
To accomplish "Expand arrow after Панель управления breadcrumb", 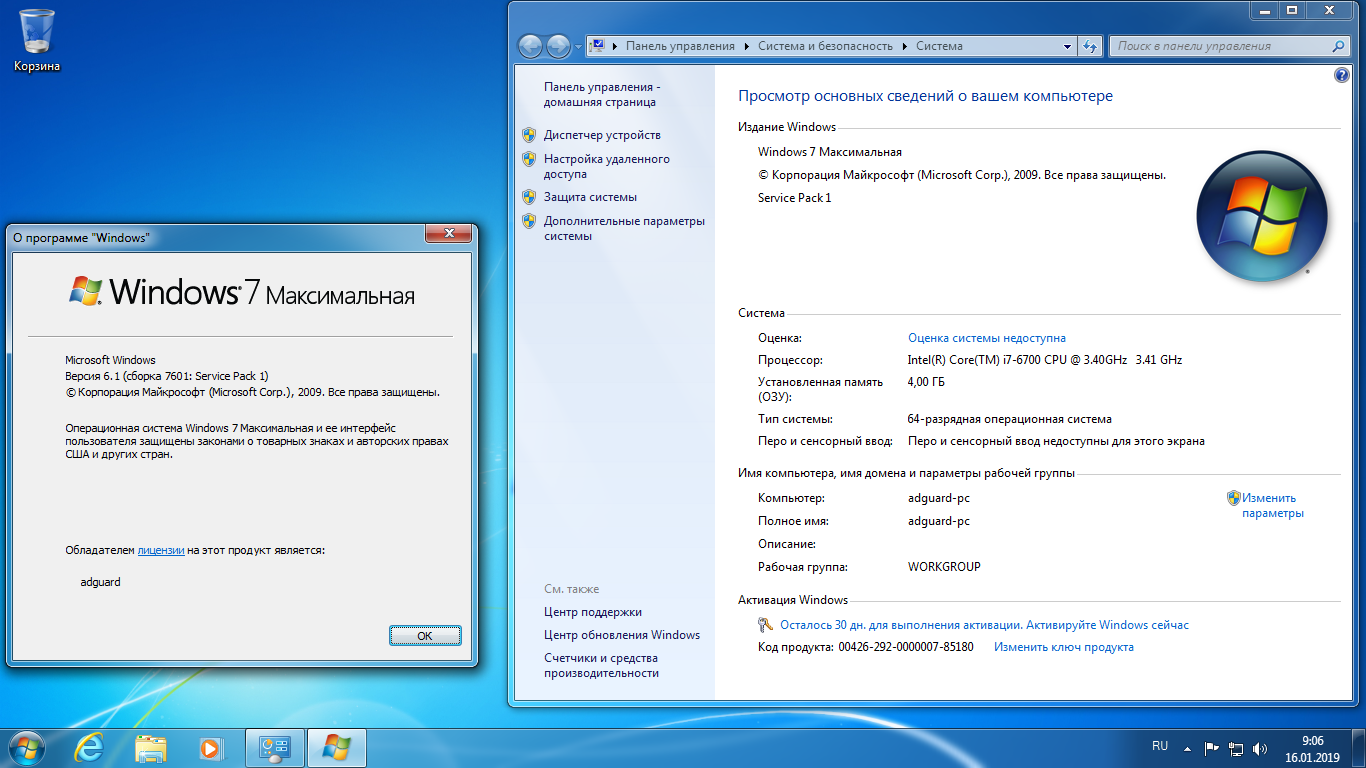I will pos(746,46).
